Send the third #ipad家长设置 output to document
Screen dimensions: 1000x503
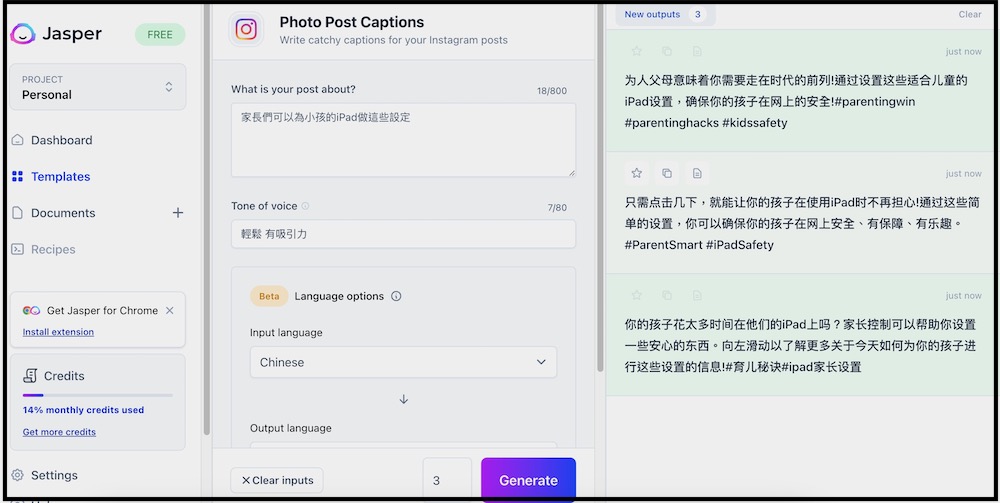click(x=697, y=295)
